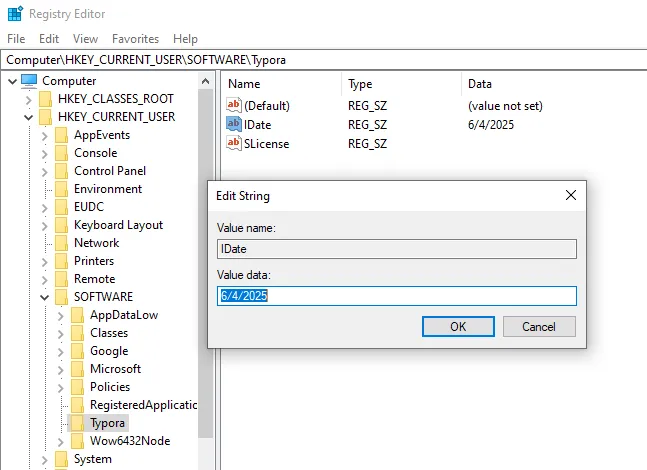Expand the Control Panel key
Viewport: 647px width, 470px height.
click(x=45, y=171)
